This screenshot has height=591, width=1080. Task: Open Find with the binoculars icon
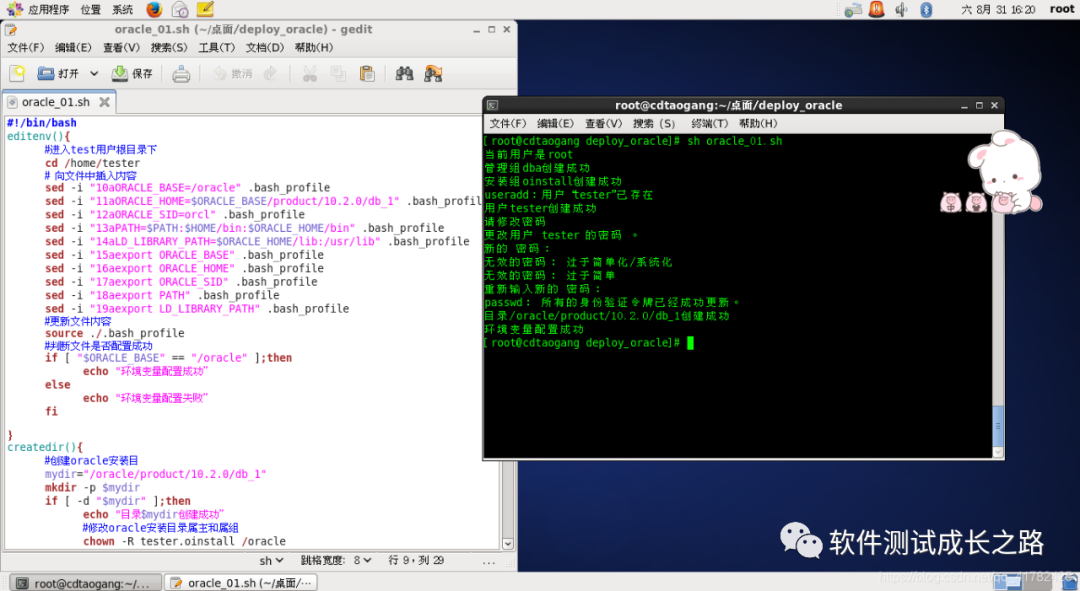404,73
